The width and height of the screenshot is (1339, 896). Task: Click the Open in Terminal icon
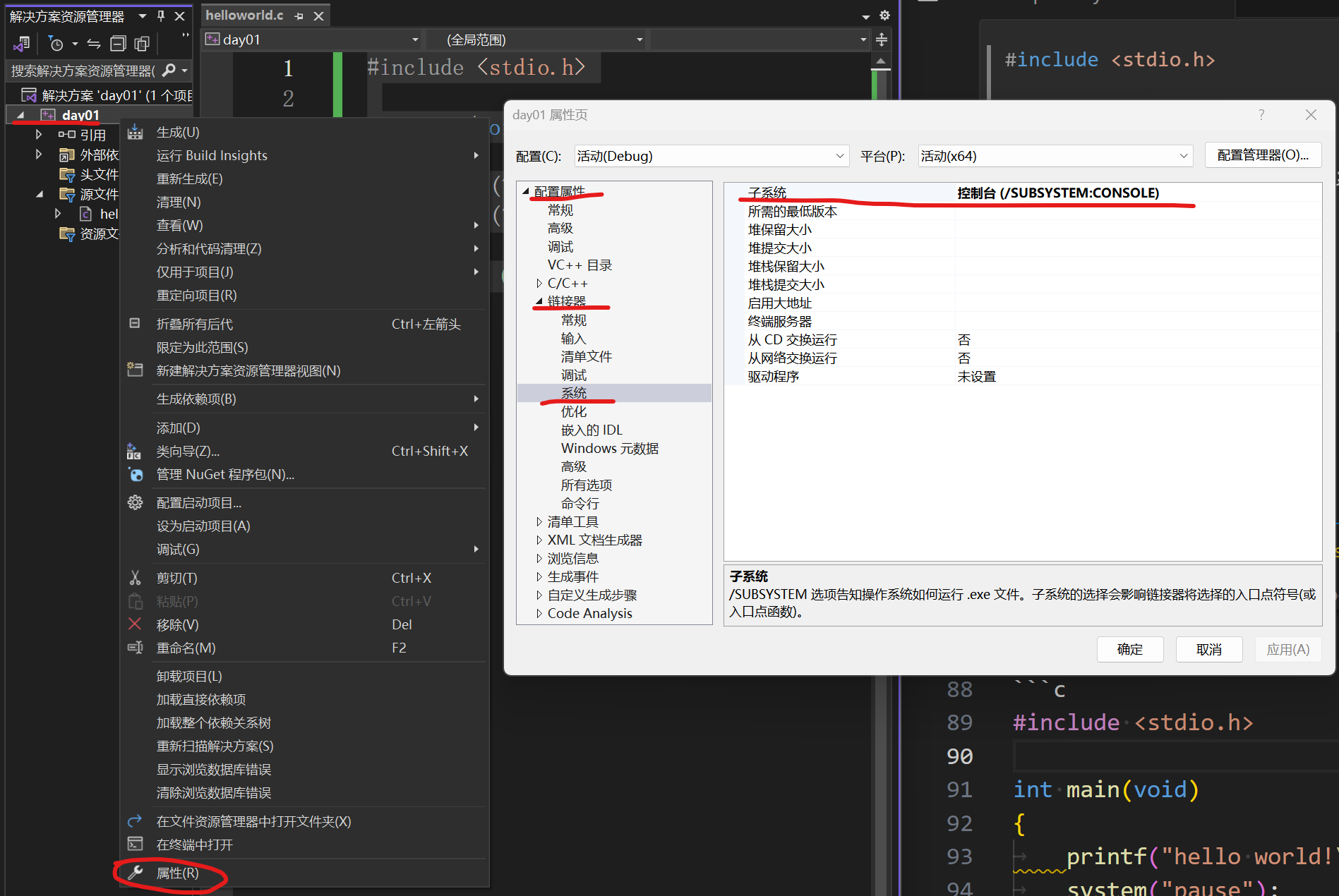tap(135, 844)
